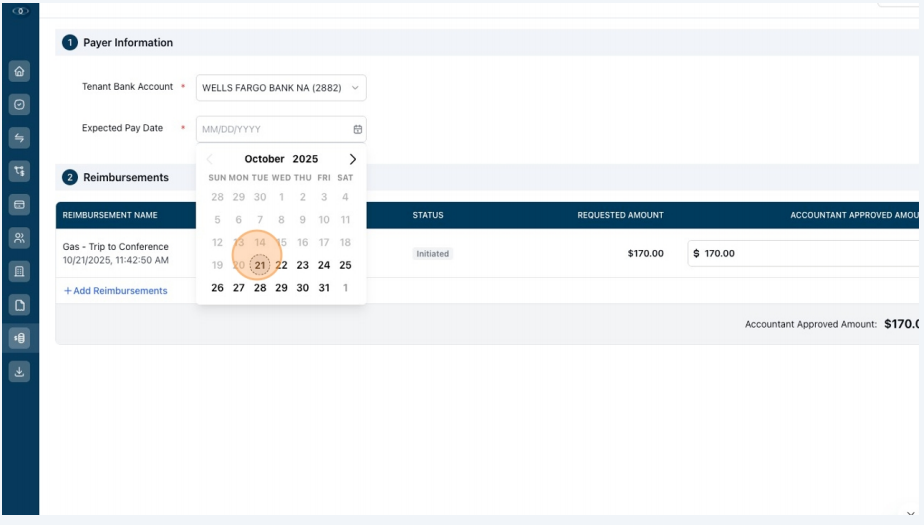
Task: Expand the Tenant Bank Account dropdown
Action: pyautogui.click(x=281, y=88)
